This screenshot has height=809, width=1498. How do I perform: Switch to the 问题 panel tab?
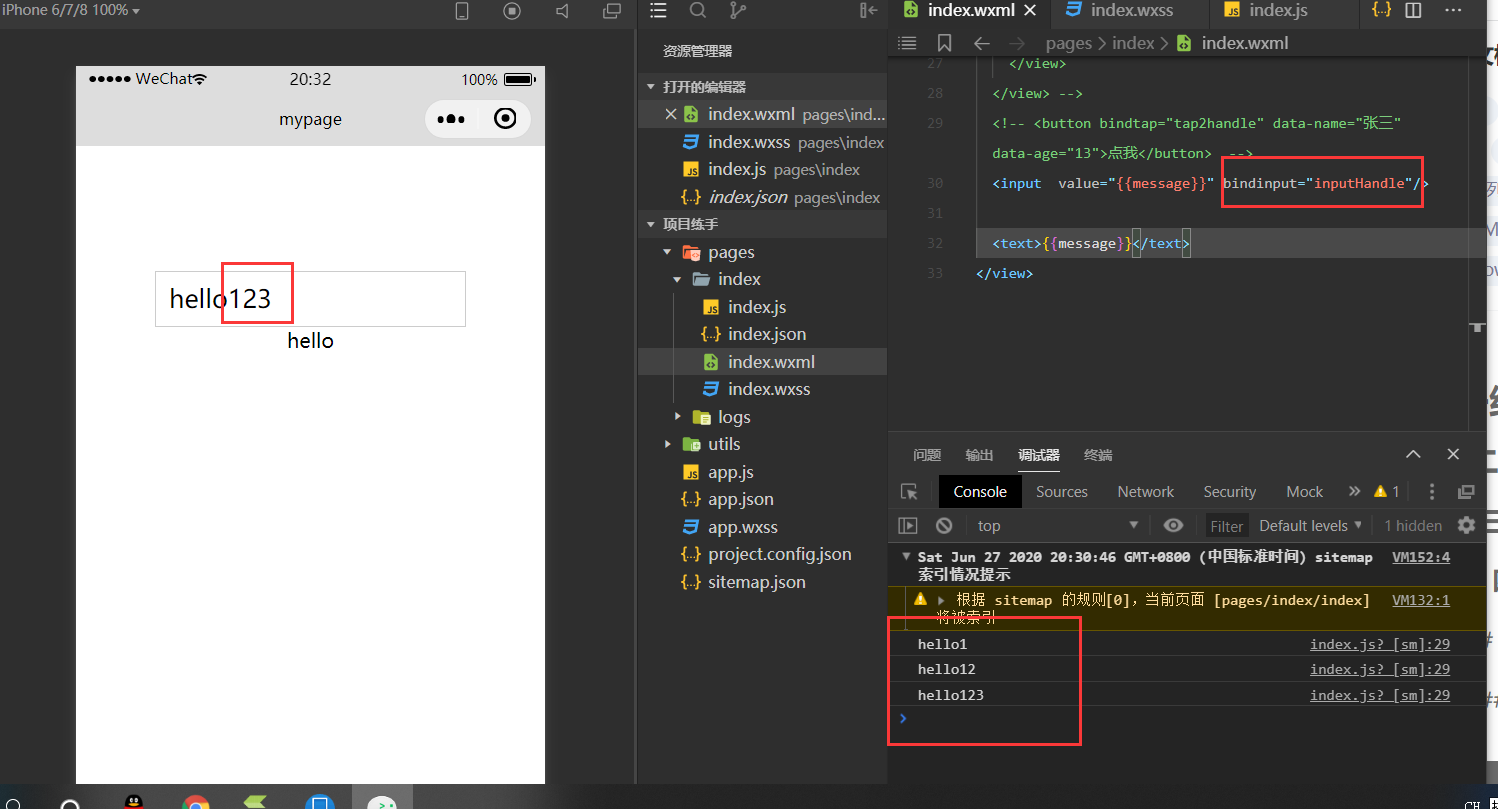(x=927, y=455)
